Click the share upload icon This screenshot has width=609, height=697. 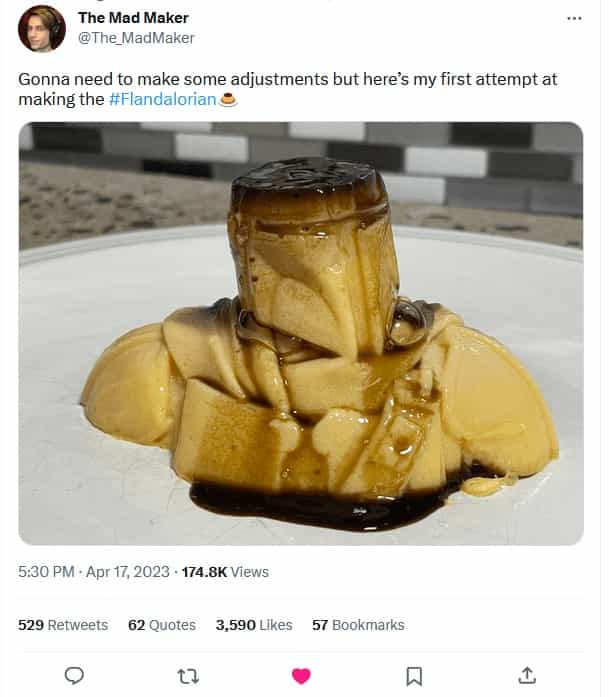click(x=527, y=676)
